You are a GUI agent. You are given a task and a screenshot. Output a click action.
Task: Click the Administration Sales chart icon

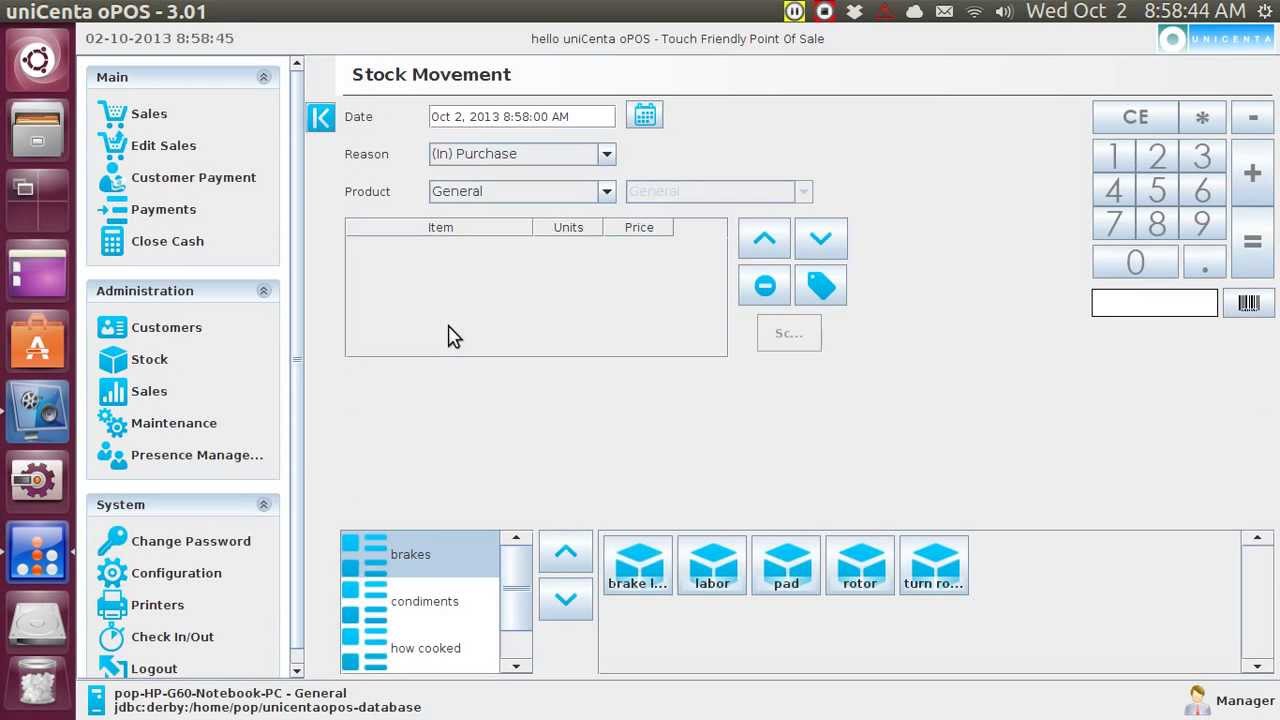click(113, 392)
